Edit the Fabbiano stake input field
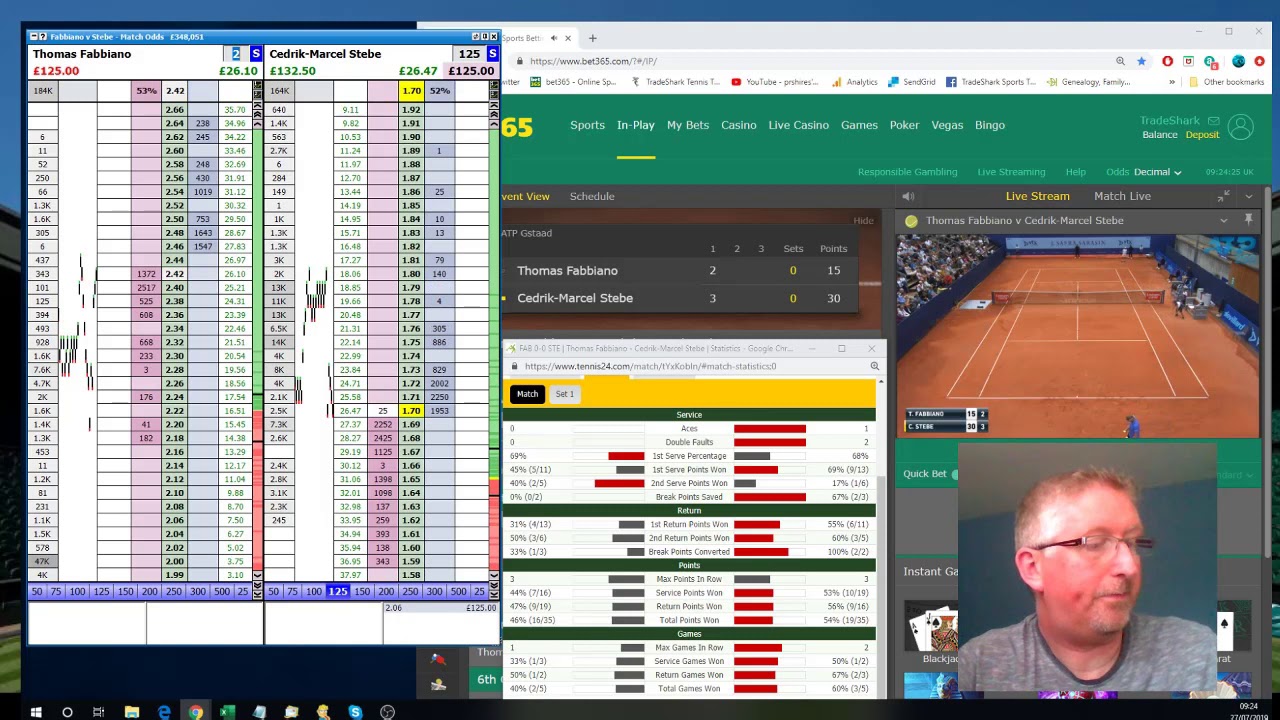The height and width of the screenshot is (720, 1280). tap(236, 54)
